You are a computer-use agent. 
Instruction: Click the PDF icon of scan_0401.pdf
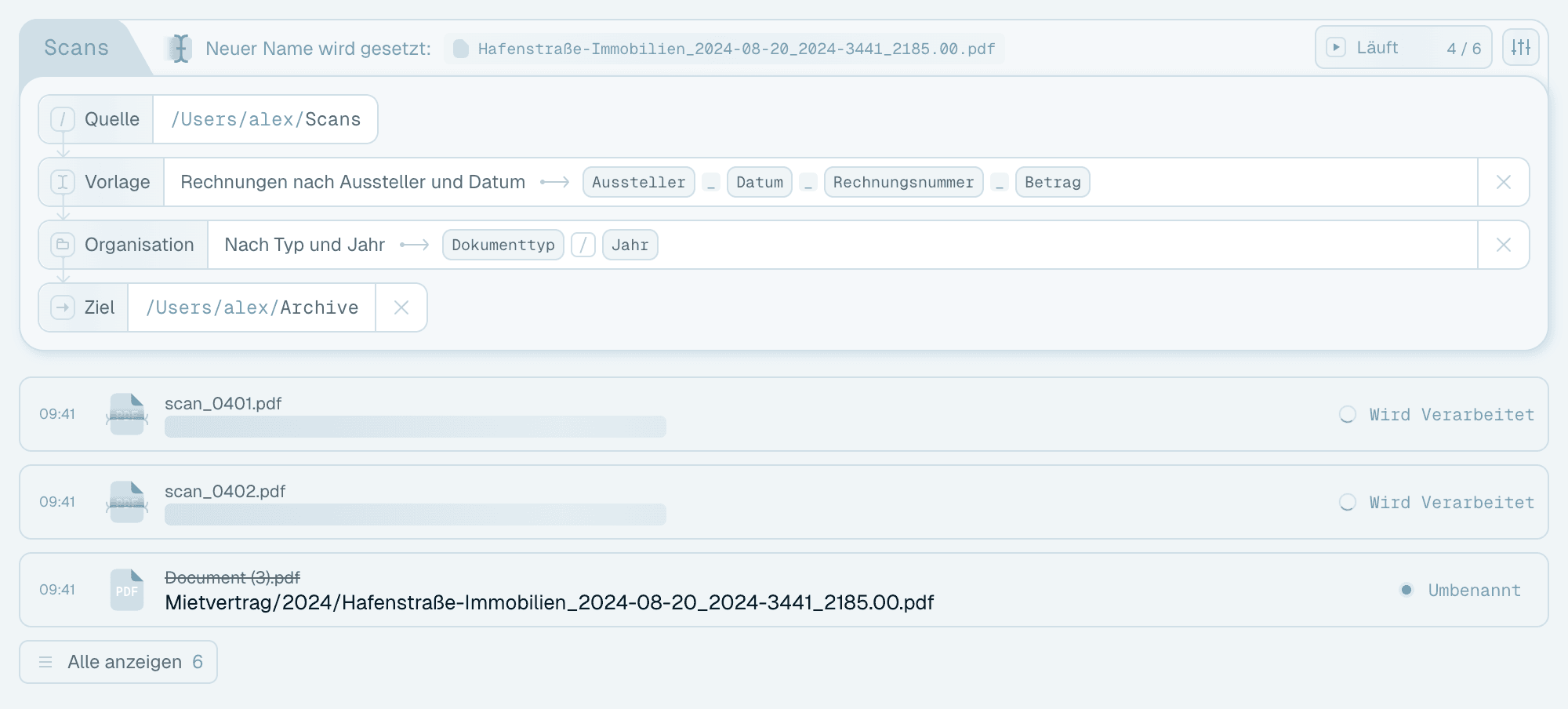click(127, 414)
